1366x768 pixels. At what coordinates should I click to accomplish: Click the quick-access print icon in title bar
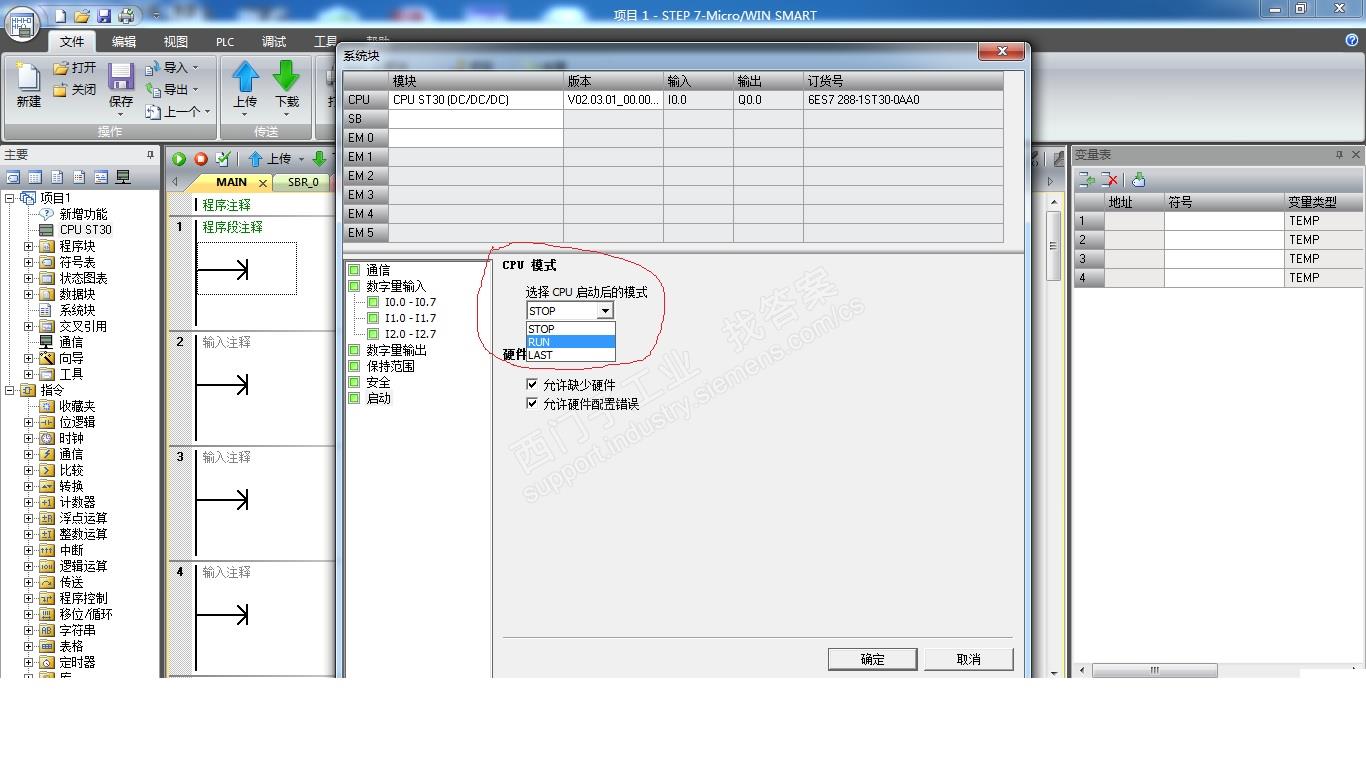[x=126, y=16]
